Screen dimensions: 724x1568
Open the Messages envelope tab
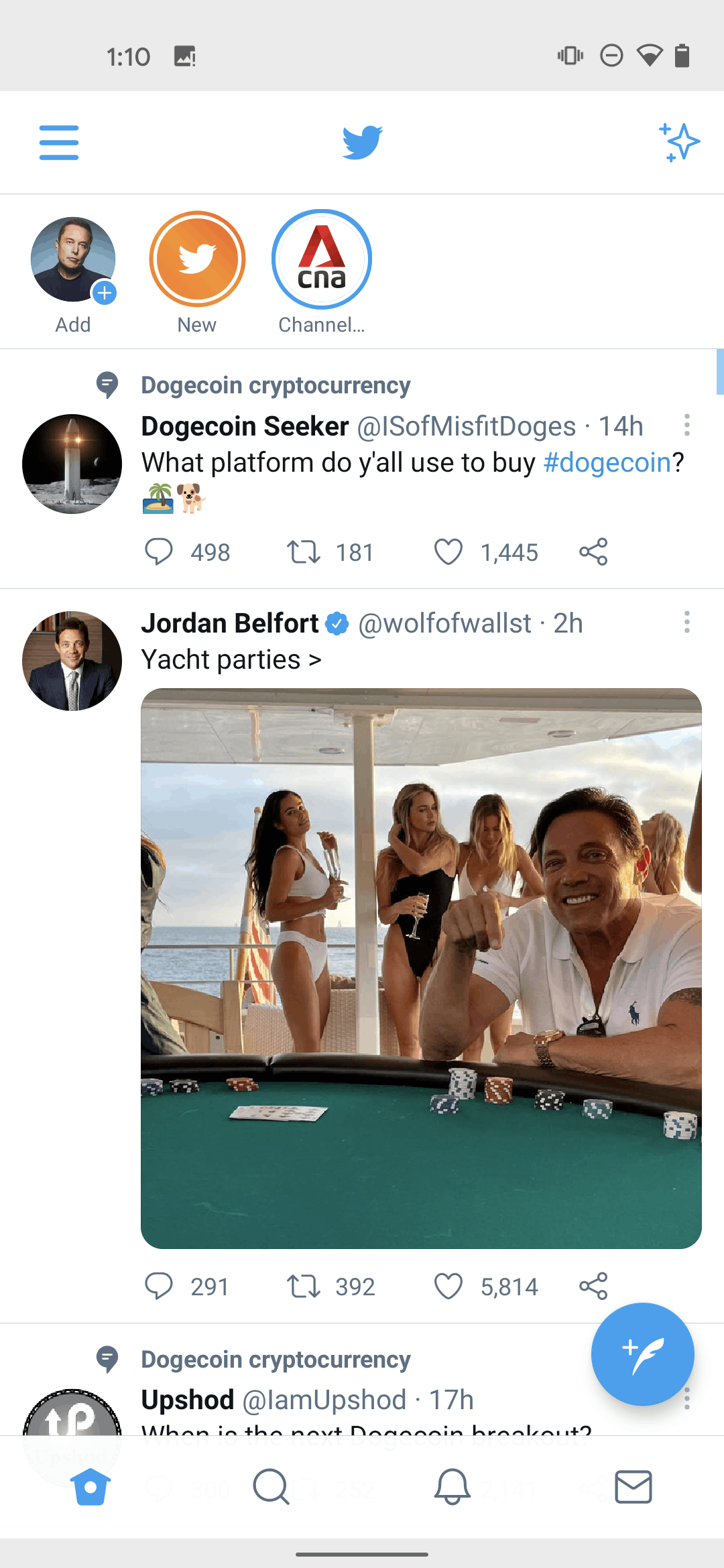(x=633, y=1487)
